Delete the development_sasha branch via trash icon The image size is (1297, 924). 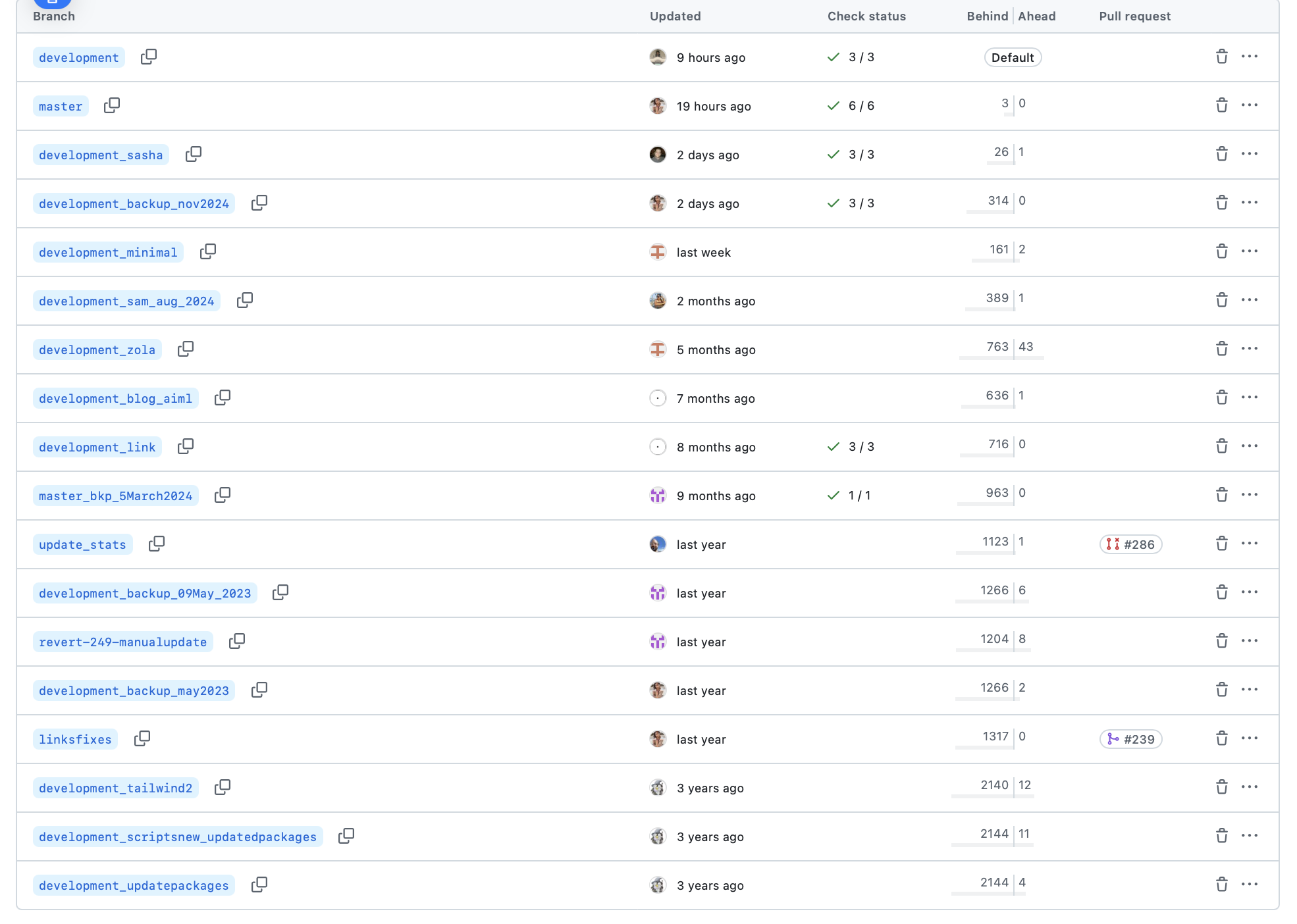pos(1221,154)
